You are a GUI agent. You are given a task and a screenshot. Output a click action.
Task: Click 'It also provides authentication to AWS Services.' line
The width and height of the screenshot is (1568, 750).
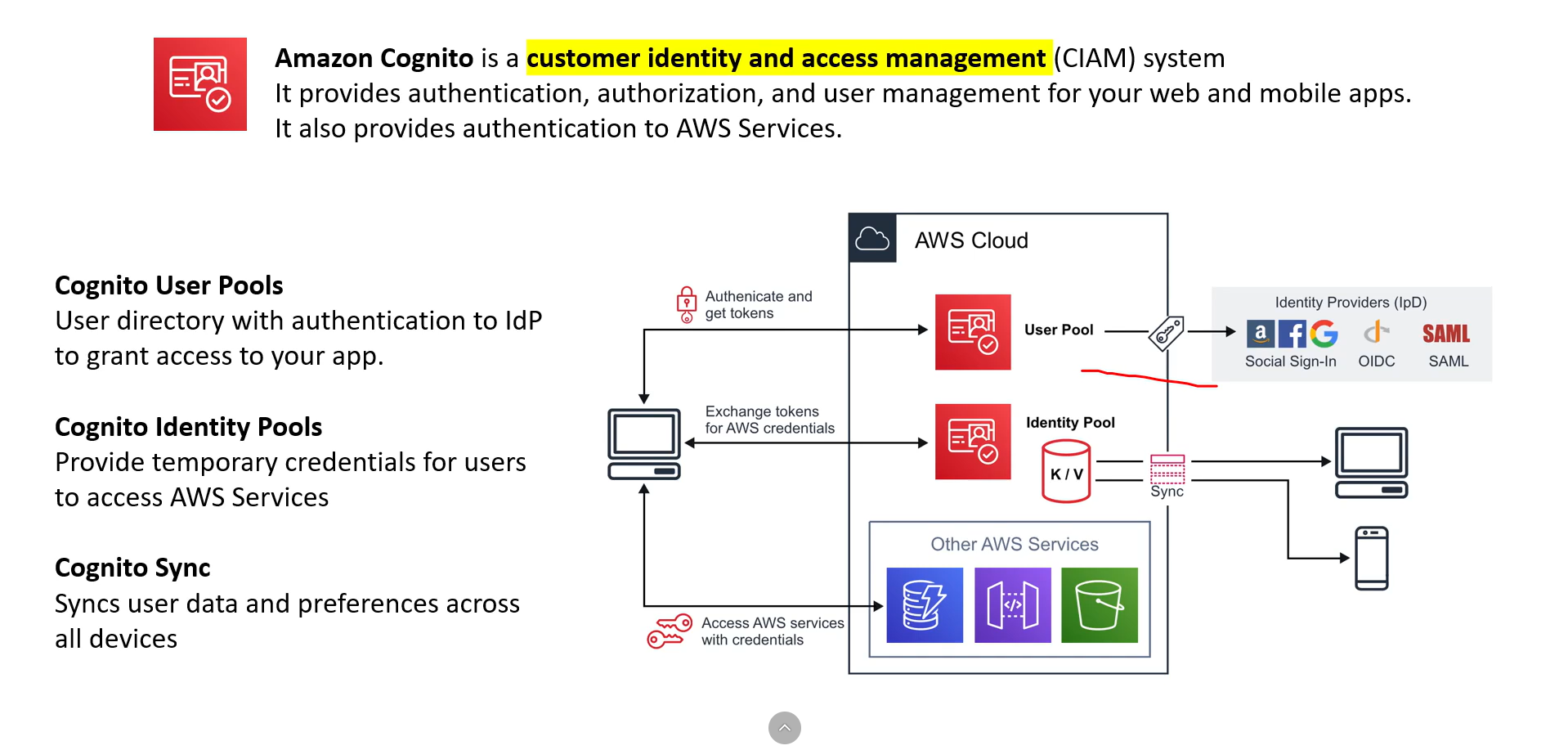pos(558,128)
